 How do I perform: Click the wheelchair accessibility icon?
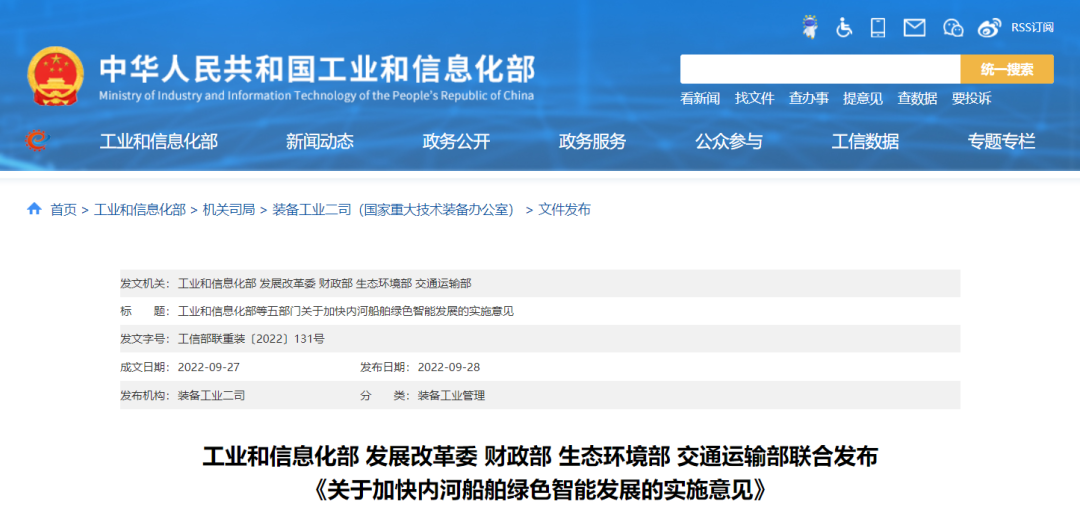pyautogui.click(x=844, y=28)
